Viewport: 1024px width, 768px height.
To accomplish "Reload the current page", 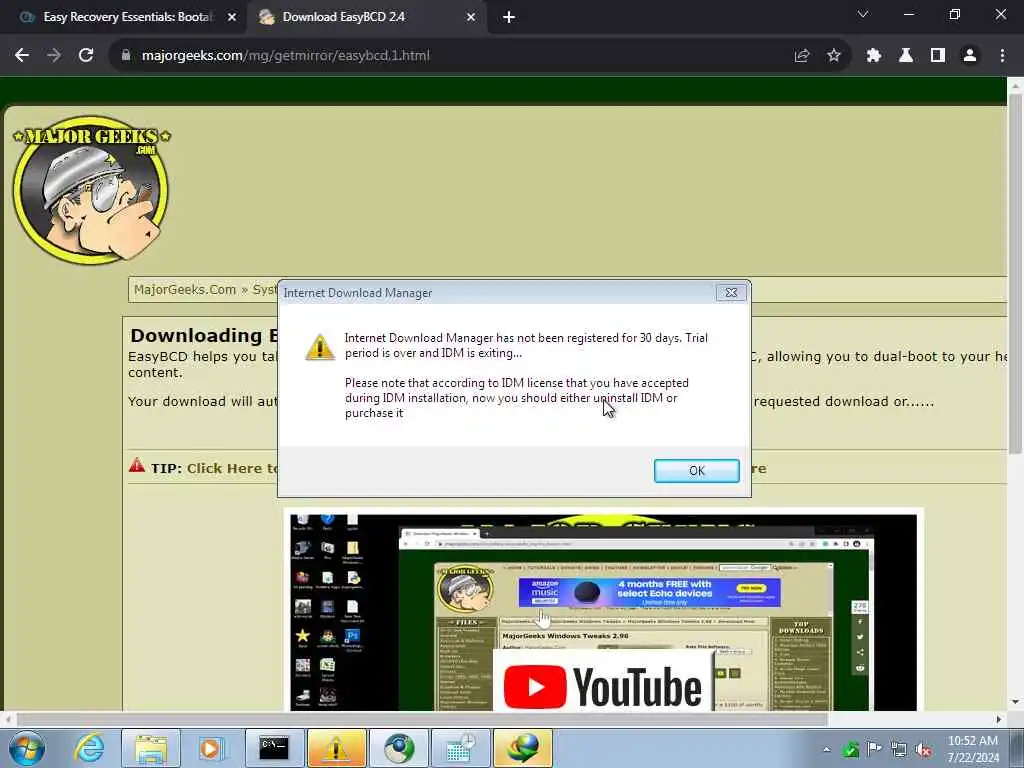I will (x=86, y=56).
